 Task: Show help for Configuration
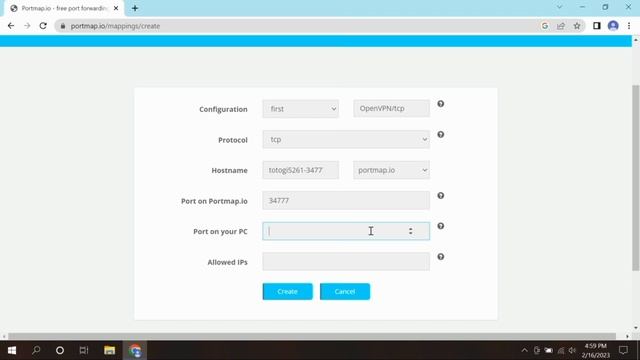pyautogui.click(x=440, y=104)
